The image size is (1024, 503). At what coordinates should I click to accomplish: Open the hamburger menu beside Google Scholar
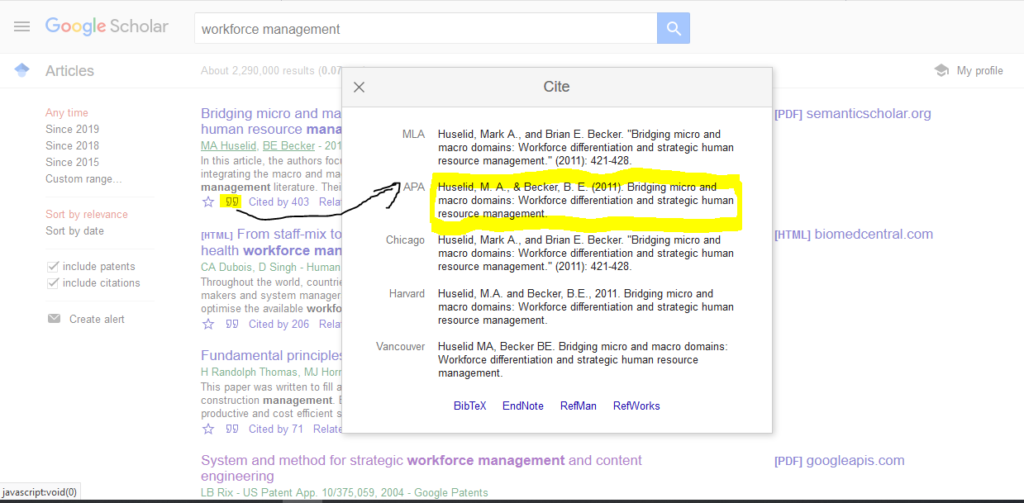[x=22, y=27]
